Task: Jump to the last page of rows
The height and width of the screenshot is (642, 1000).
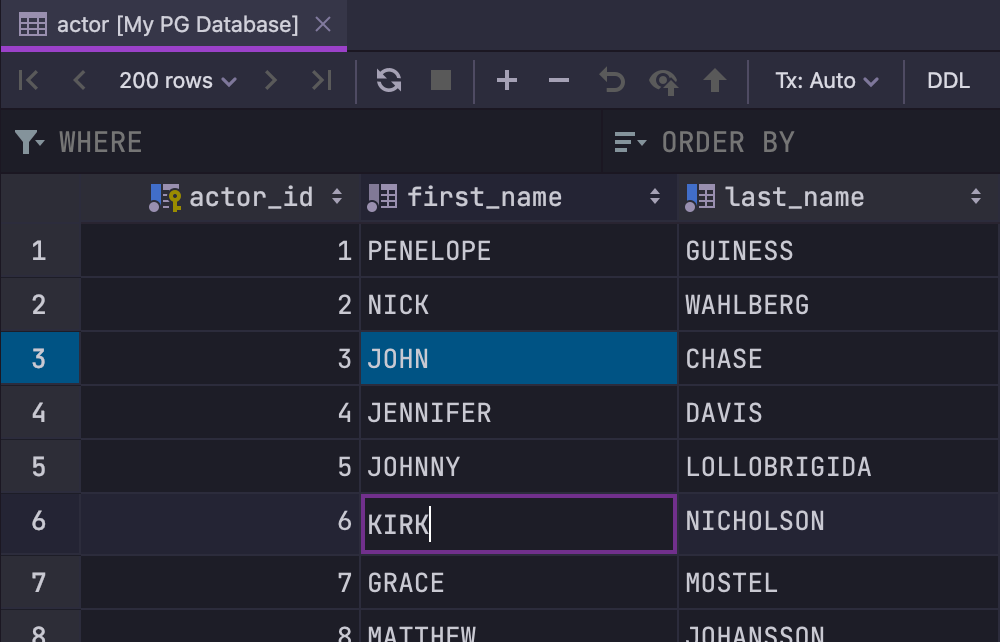Action: point(321,81)
